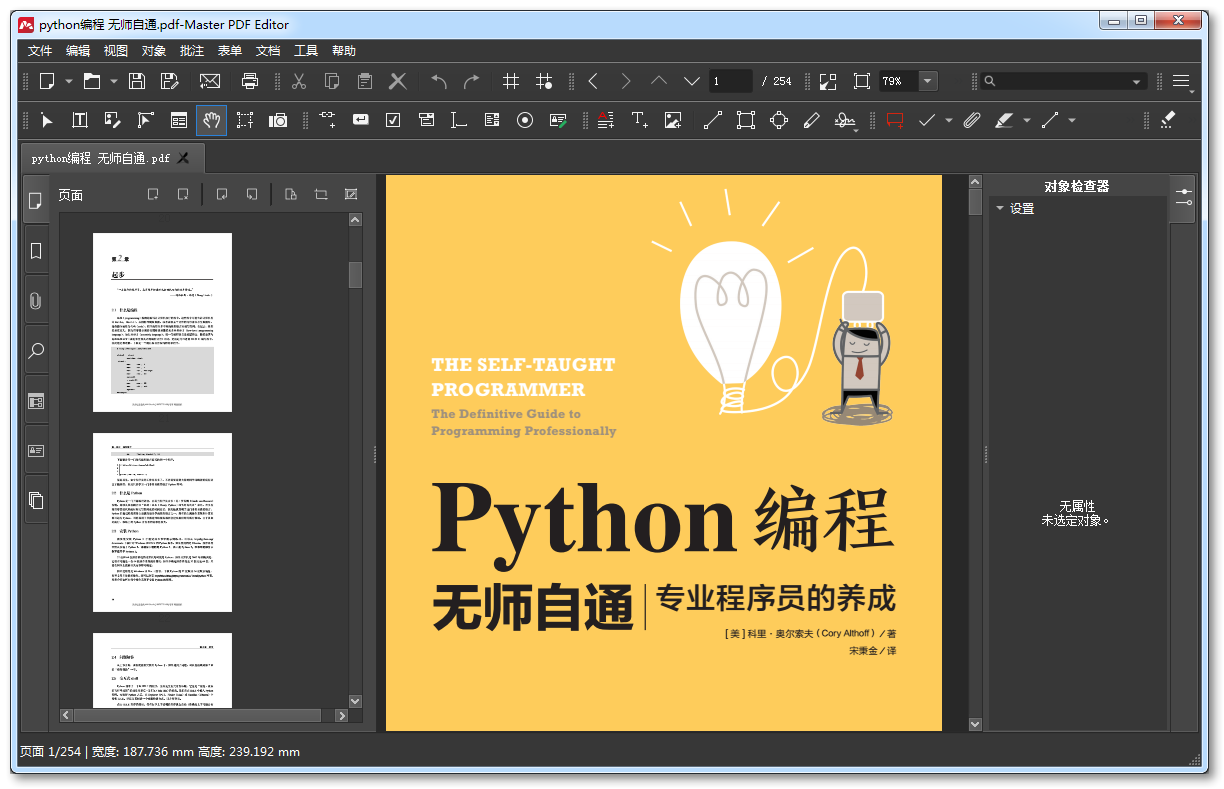1224x789 pixels.
Task: Collapse the 设置 section in Object Inspector
Action: pos(1000,208)
